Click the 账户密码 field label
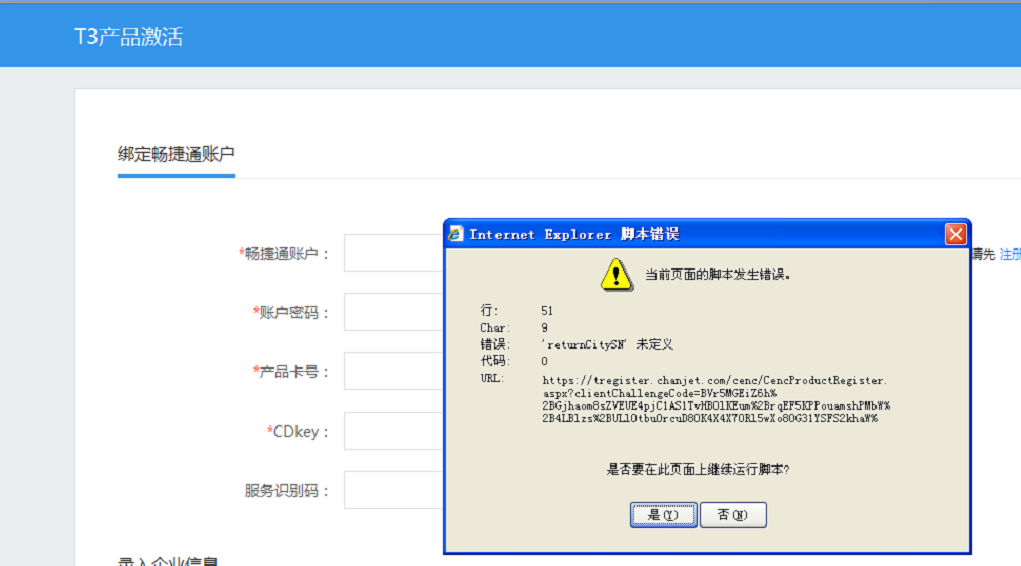 [291, 313]
